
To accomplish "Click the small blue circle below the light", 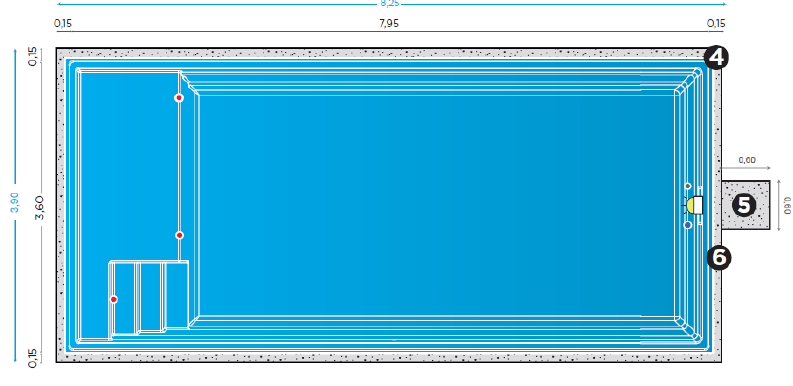I will tap(688, 225).
